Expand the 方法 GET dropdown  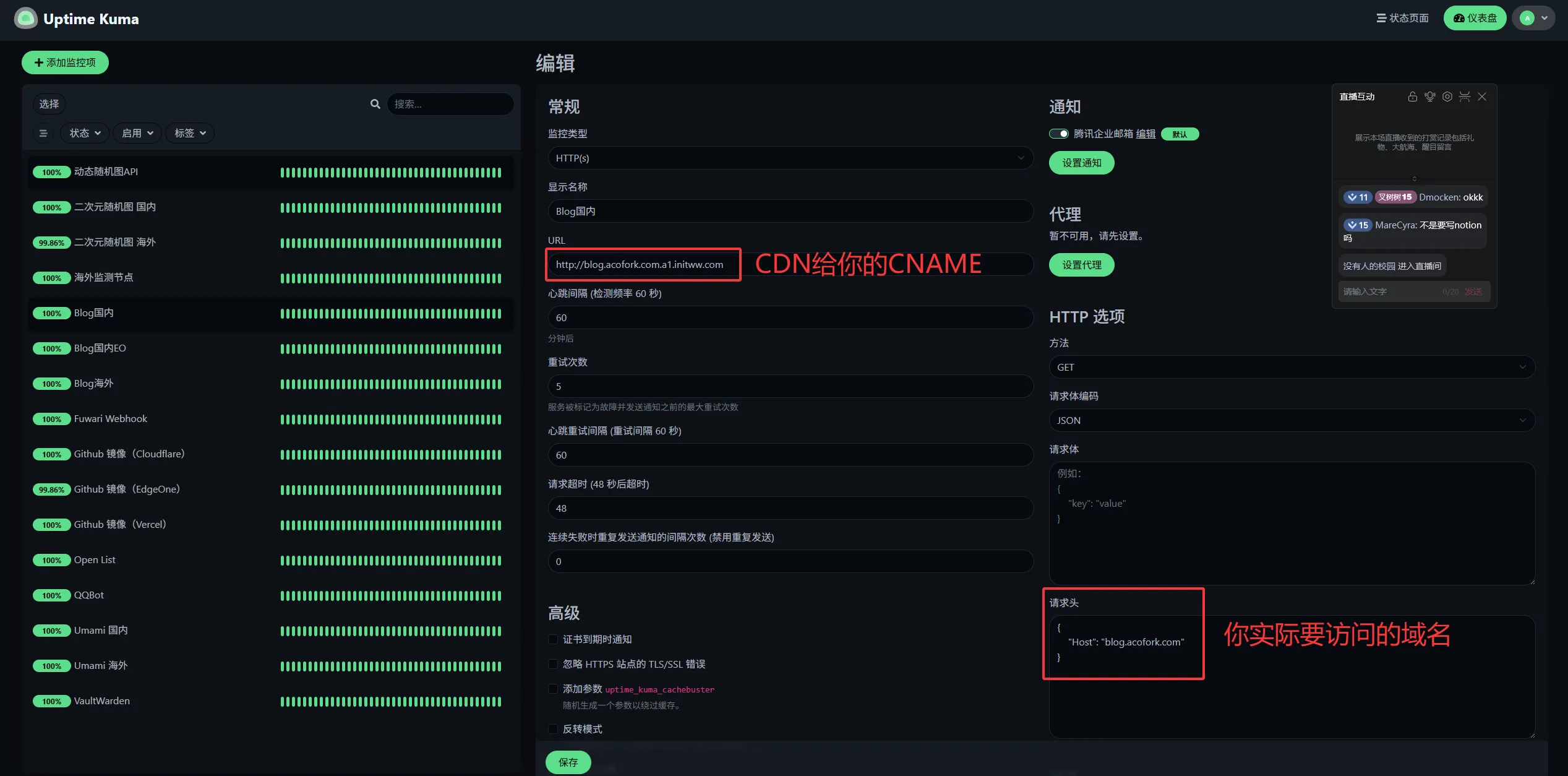pyautogui.click(x=1292, y=368)
